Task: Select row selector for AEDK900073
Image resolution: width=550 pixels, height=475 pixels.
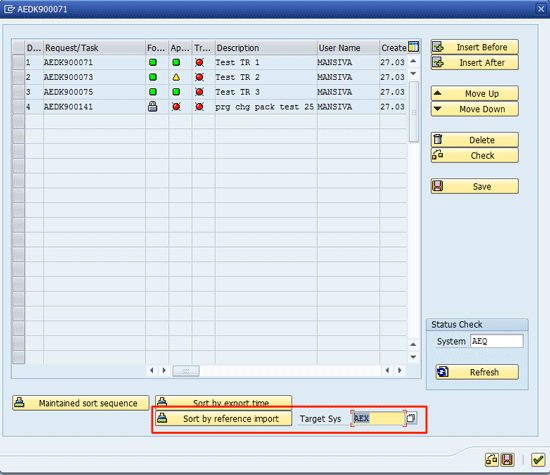Action: click(x=18, y=77)
